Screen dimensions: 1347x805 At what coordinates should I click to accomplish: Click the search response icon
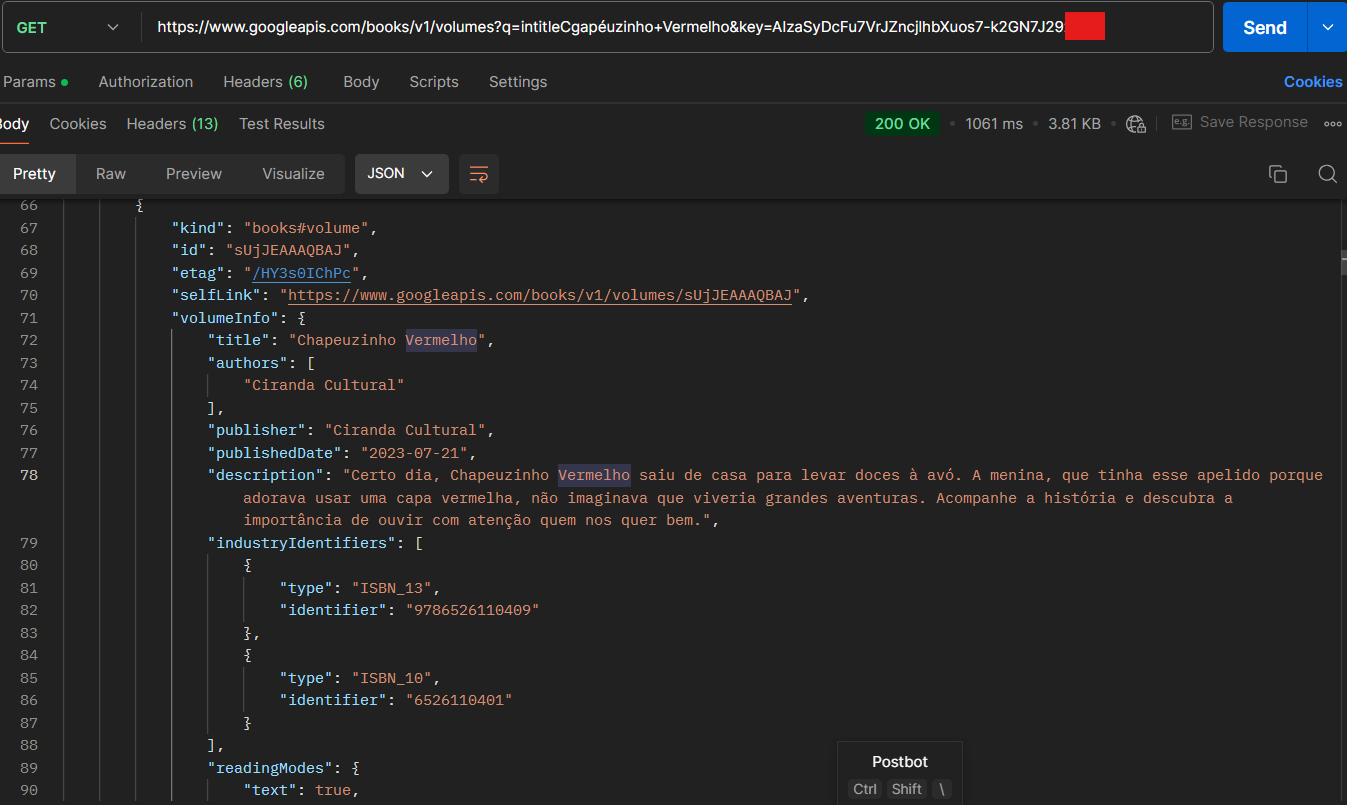coord(1327,174)
